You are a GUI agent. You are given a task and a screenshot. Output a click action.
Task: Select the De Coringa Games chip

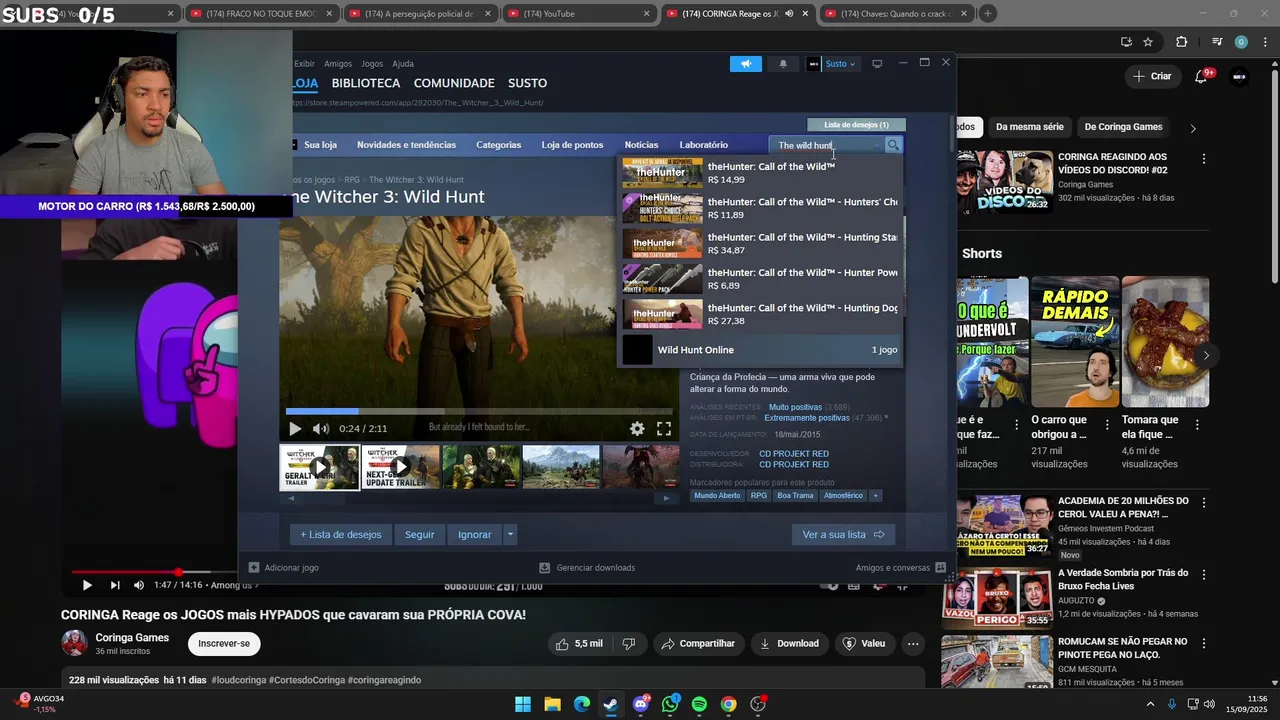pyautogui.click(x=1123, y=127)
